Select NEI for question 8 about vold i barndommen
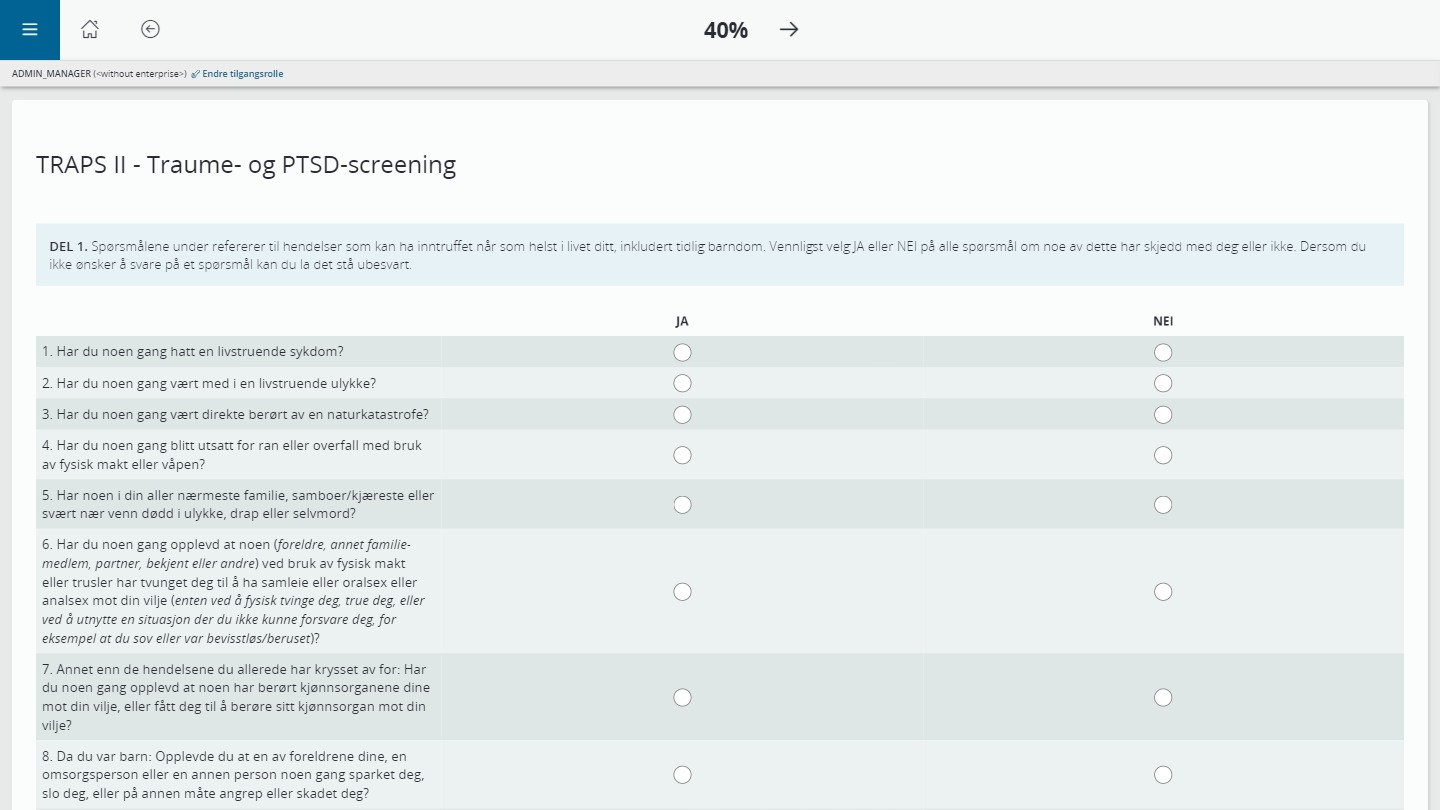 1163,774
